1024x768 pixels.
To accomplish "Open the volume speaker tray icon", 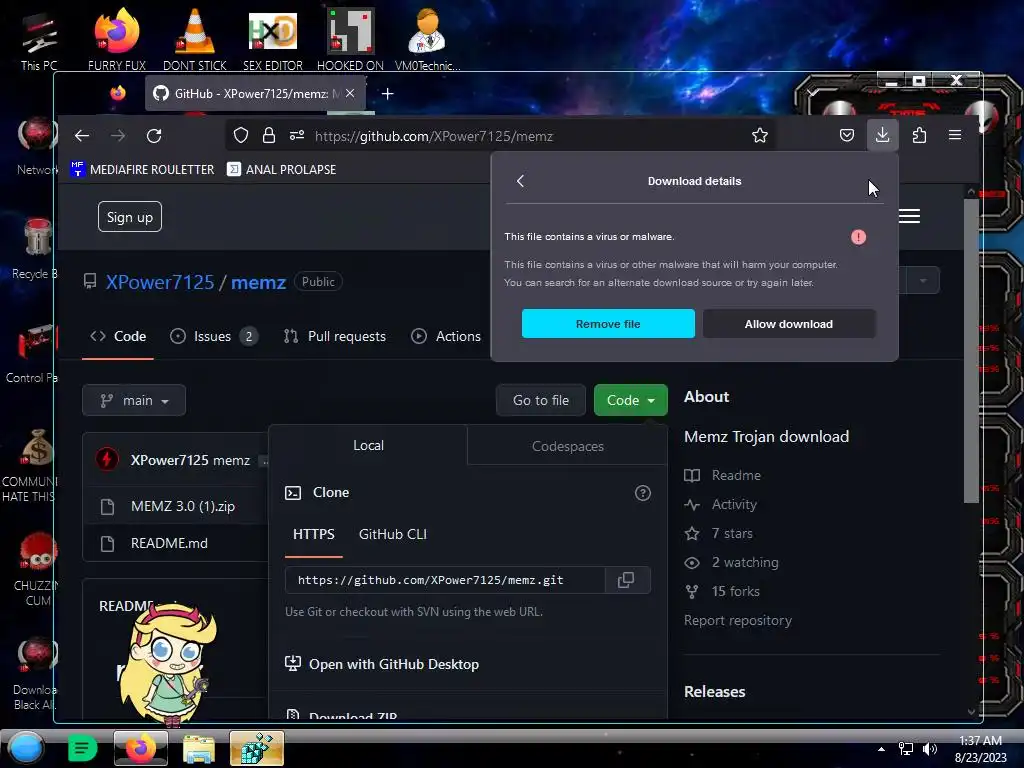I will click(x=929, y=749).
